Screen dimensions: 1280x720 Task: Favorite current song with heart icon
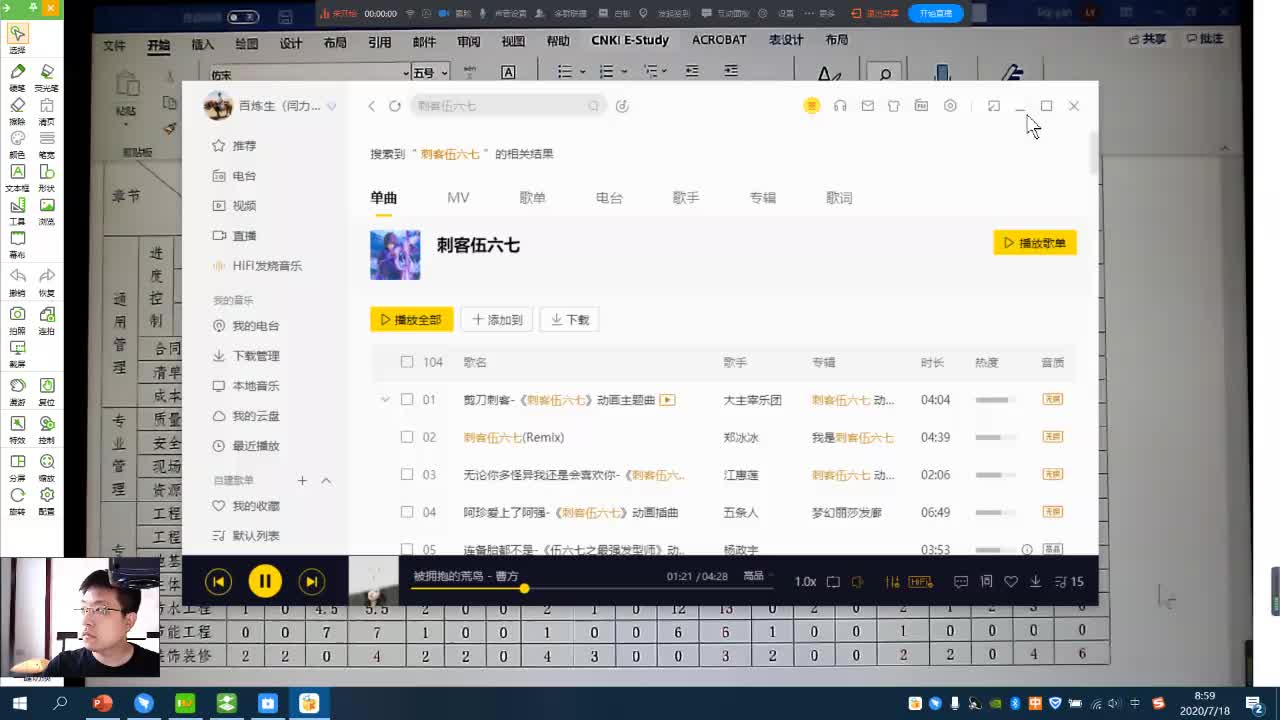(1011, 582)
